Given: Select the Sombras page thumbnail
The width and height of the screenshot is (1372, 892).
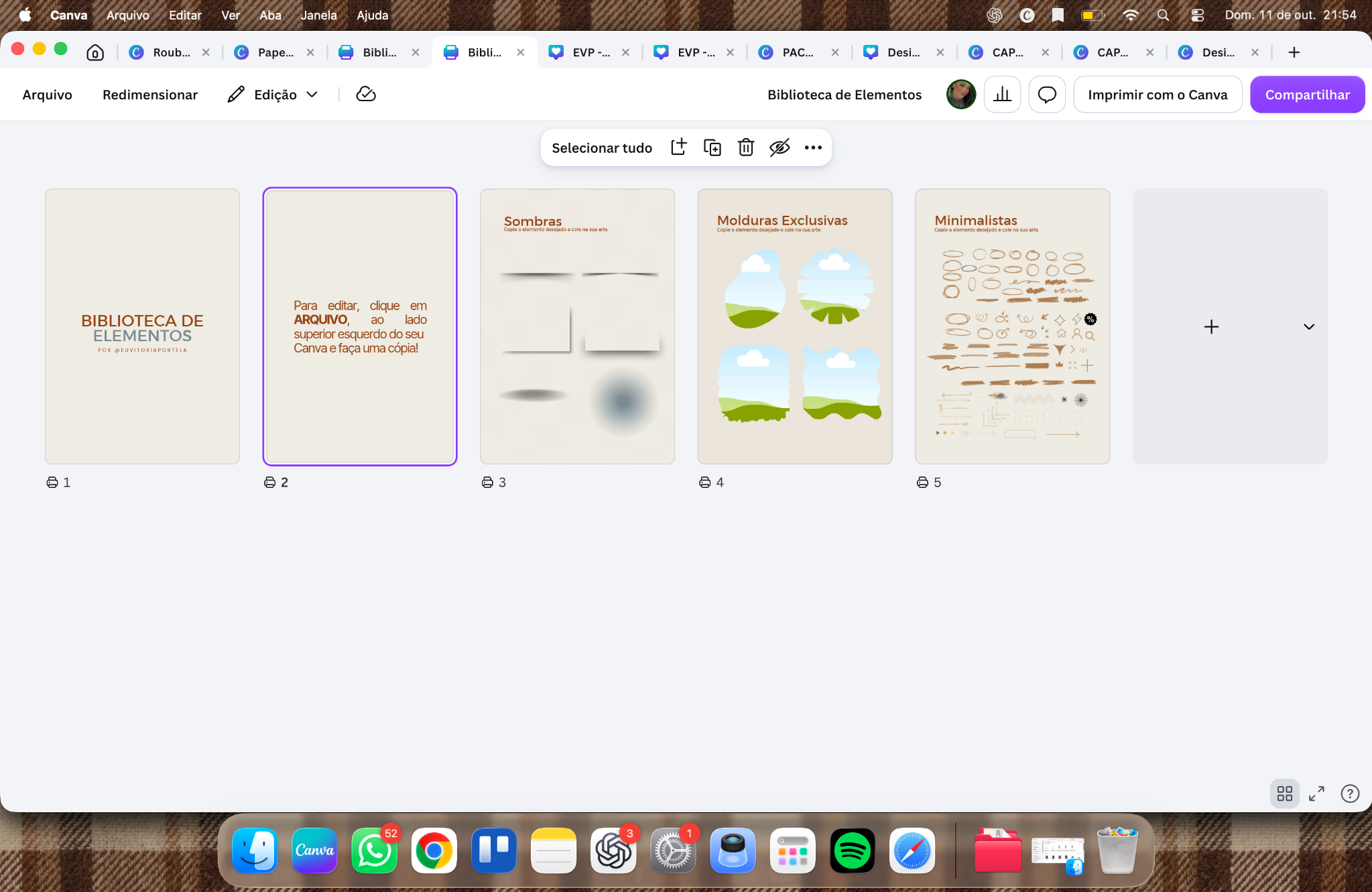Looking at the screenshot, I should 577,326.
